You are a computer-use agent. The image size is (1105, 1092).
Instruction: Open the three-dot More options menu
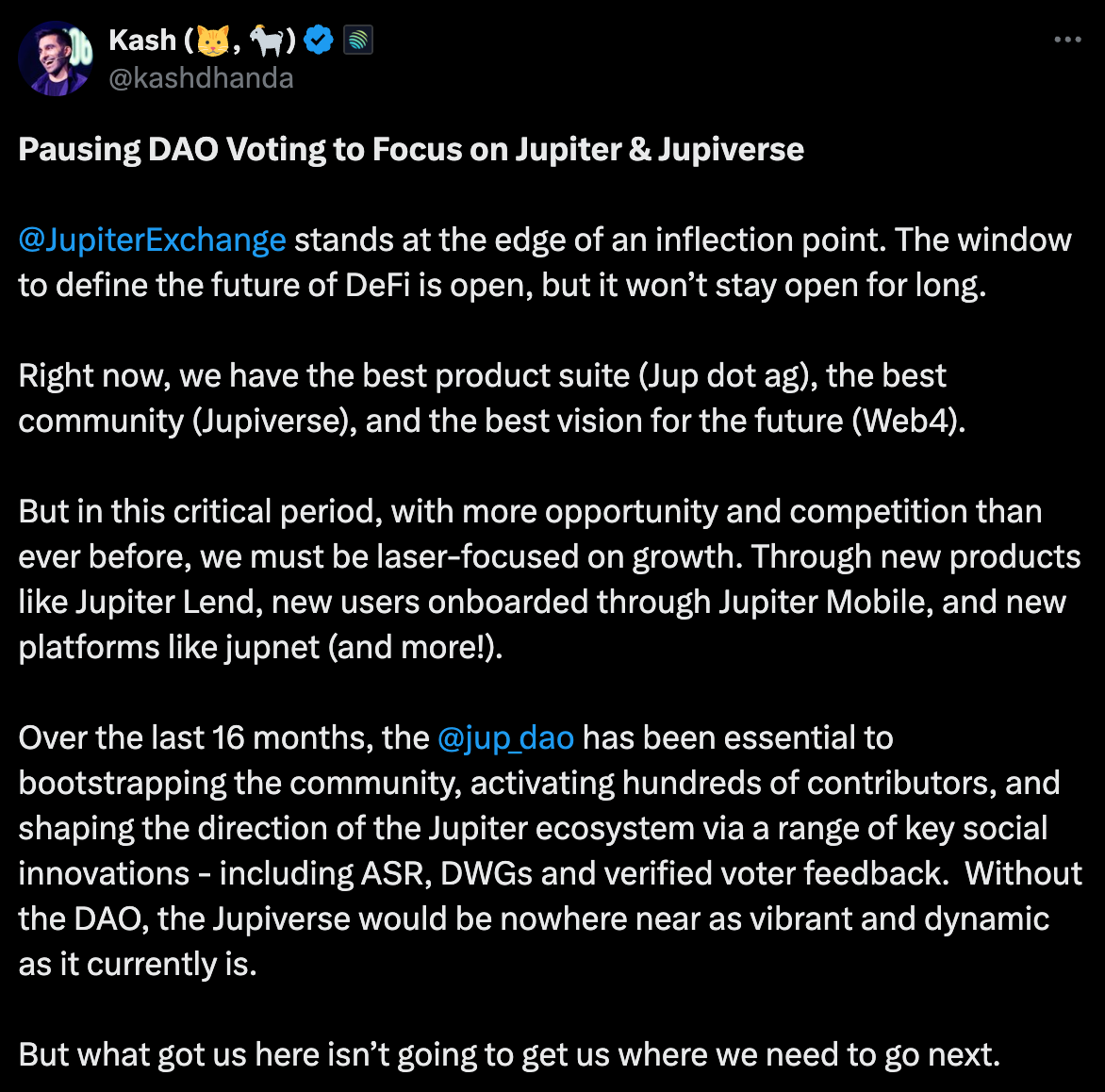[x=1067, y=41]
